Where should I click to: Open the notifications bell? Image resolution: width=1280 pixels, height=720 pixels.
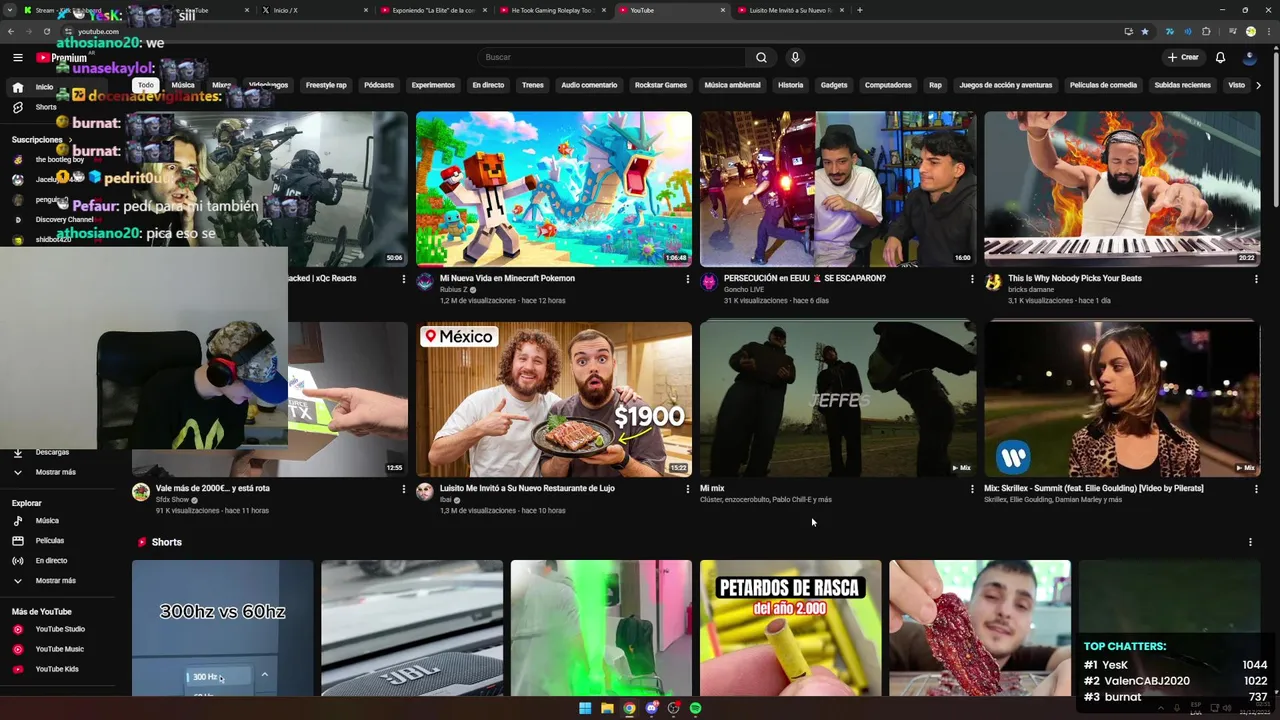pos(1220,57)
